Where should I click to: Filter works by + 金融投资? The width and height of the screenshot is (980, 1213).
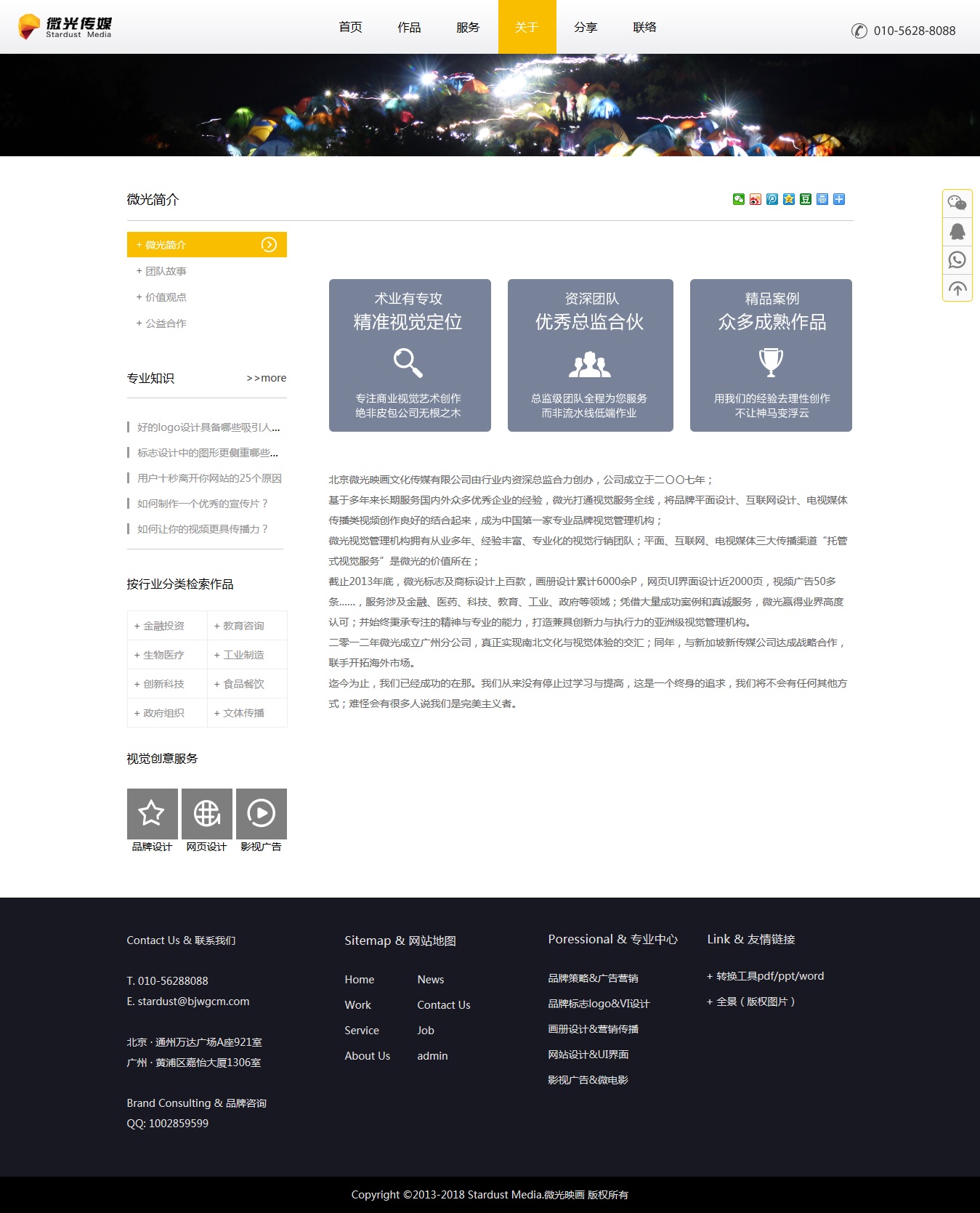tap(167, 626)
